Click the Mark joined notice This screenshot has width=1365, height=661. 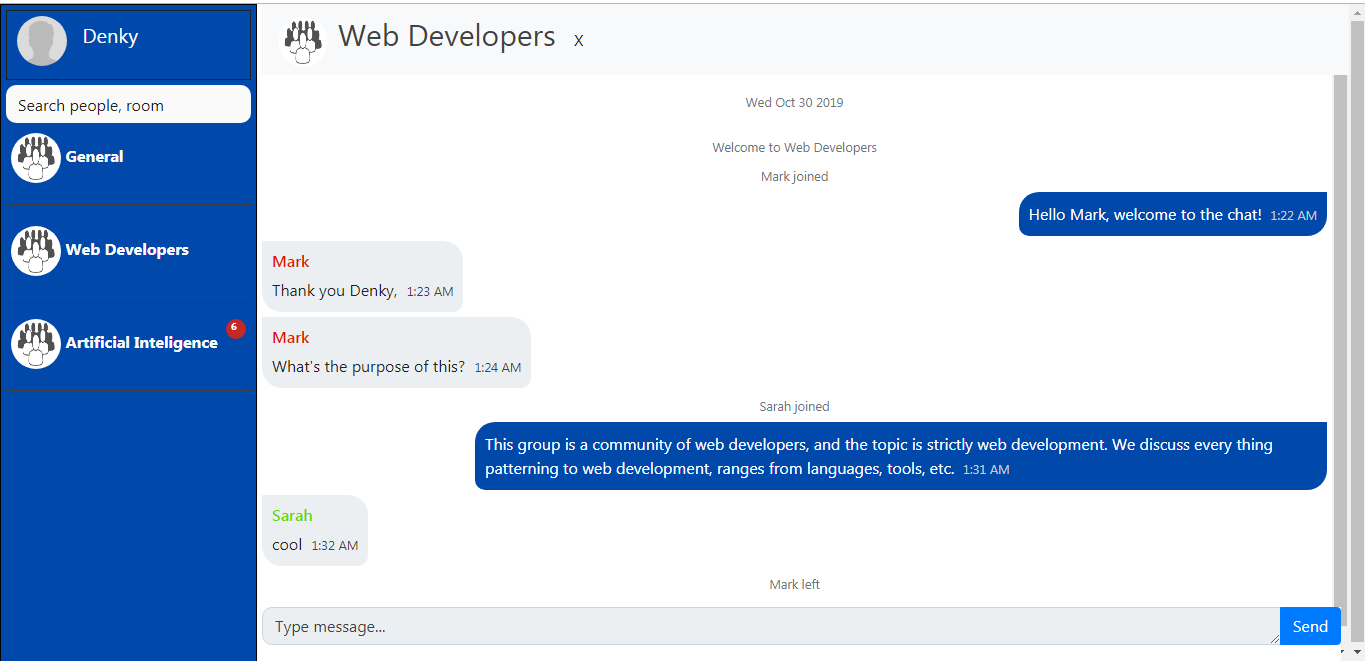[x=794, y=176]
